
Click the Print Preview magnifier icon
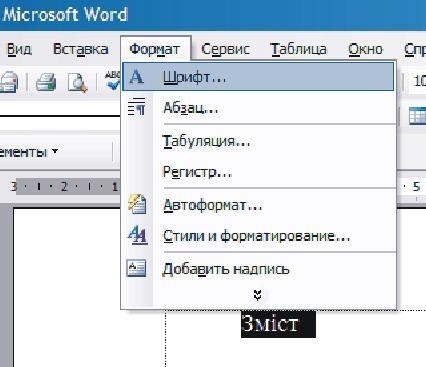[x=77, y=82]
